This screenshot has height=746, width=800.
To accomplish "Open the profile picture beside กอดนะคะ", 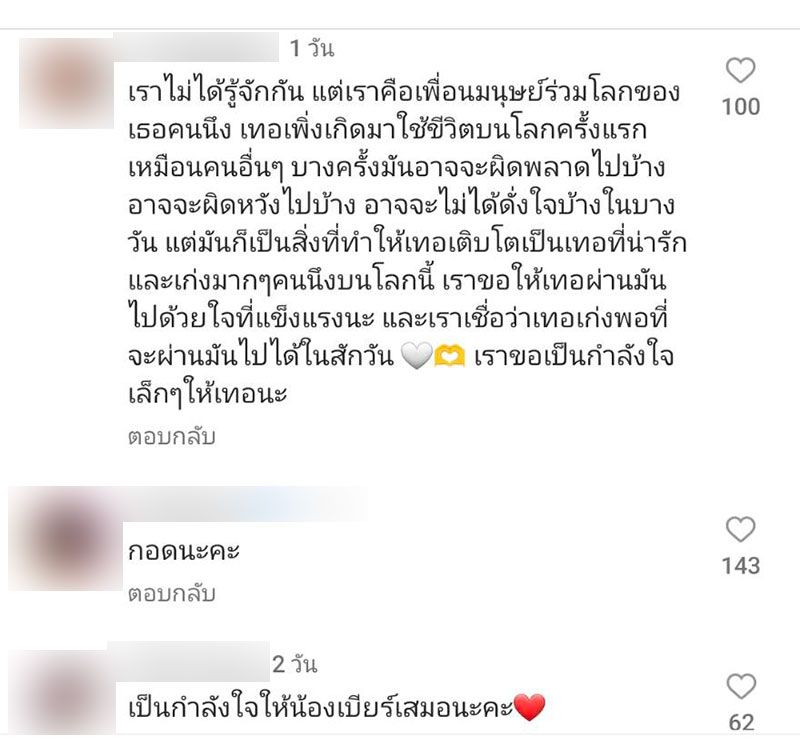I will tap(65, 538).
